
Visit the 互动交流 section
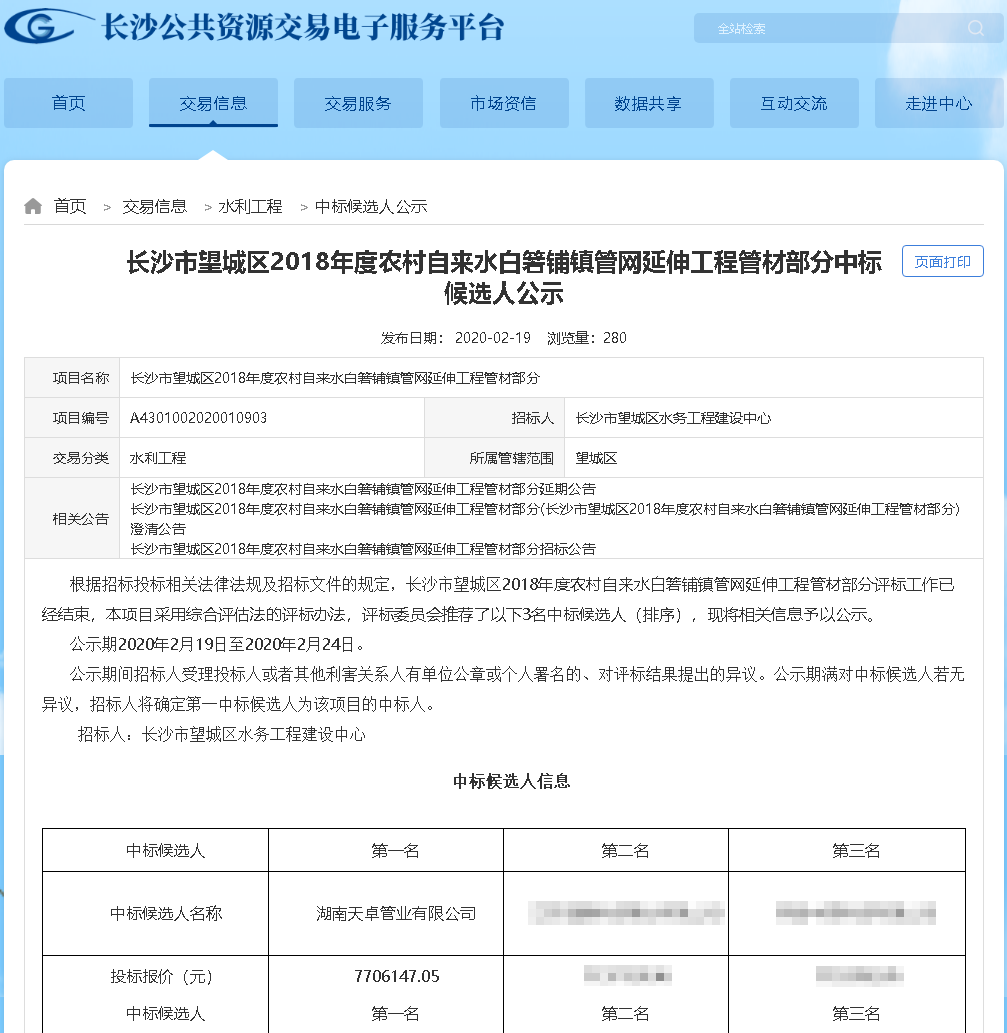pyautogui.click(x=795, y=103)
